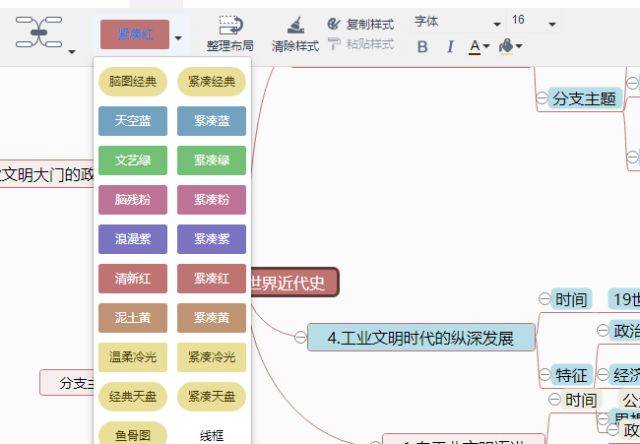Collapse the blue 时间 node
This screenshot has height=444, width=640.
click(545, 299)
